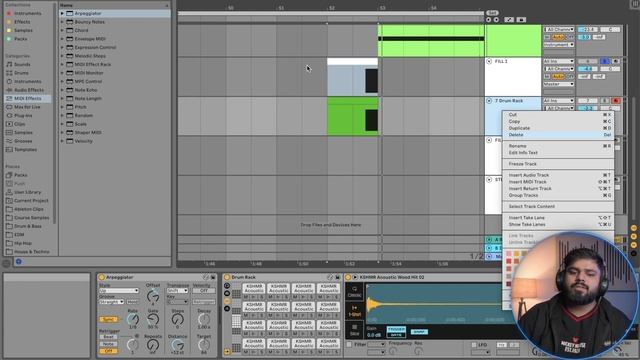
Task: Expand the Chord folder in browser
Action: pyautogui.click(x=62, y=30)
